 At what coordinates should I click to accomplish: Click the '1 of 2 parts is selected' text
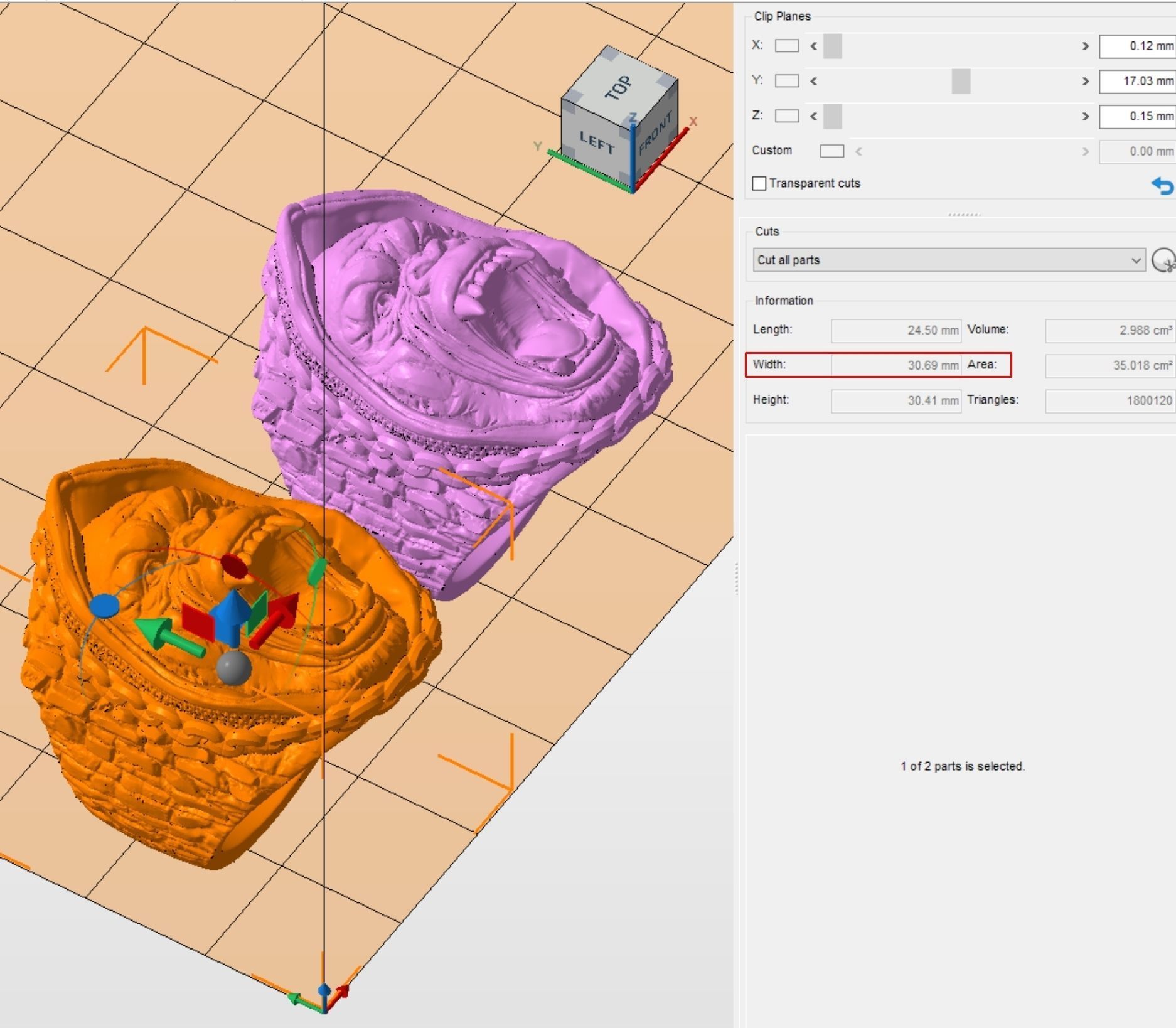tap(963, 766)
